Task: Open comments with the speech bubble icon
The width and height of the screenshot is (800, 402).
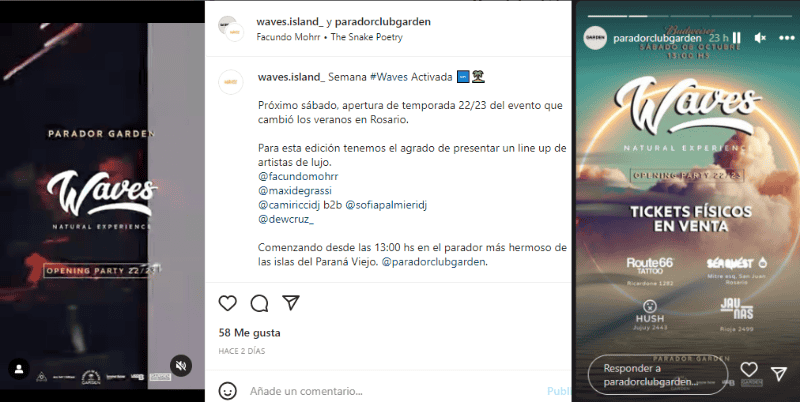Action: coord(259,303)
